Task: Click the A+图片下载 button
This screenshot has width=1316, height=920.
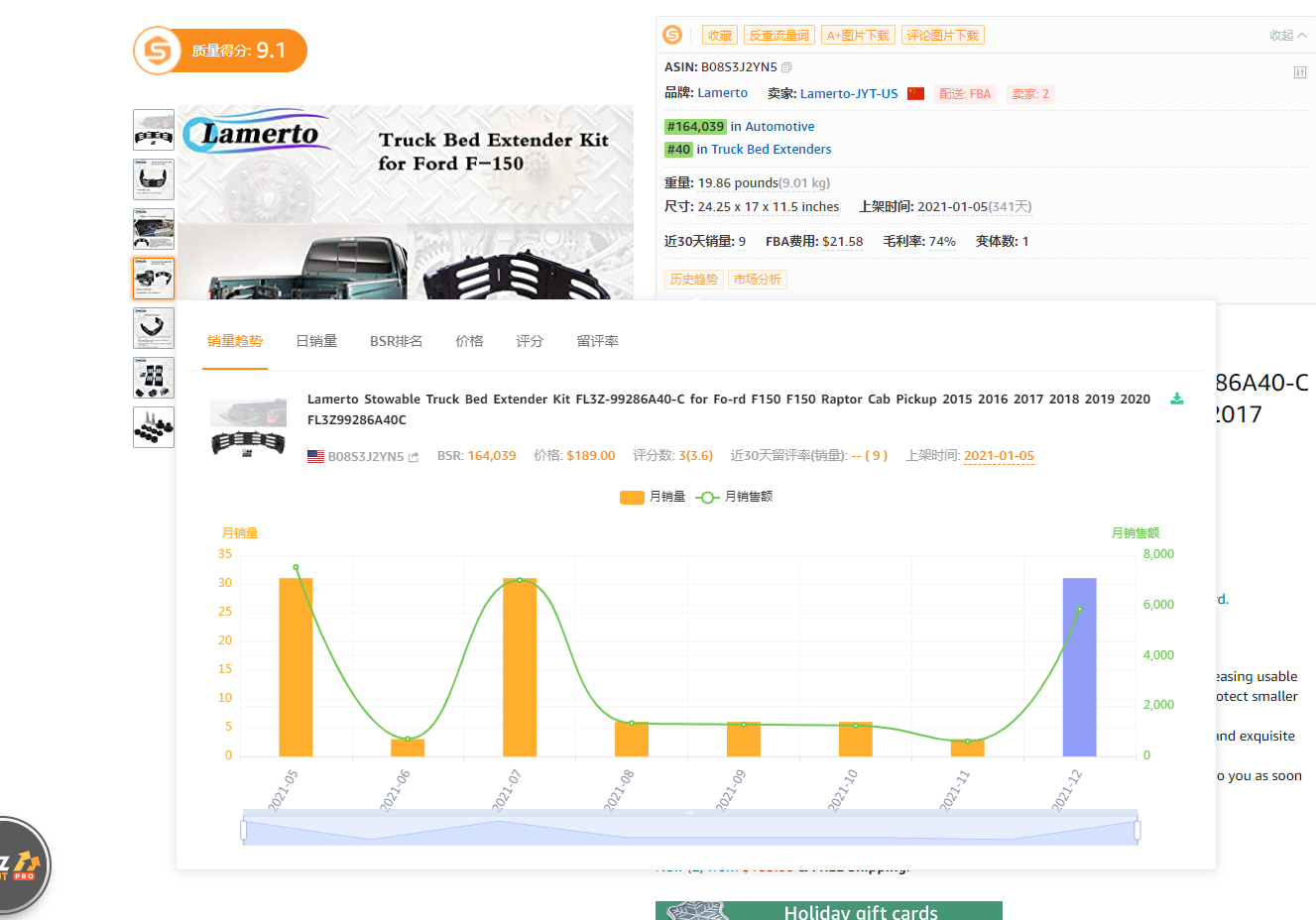Action: (x=858, y=36)
